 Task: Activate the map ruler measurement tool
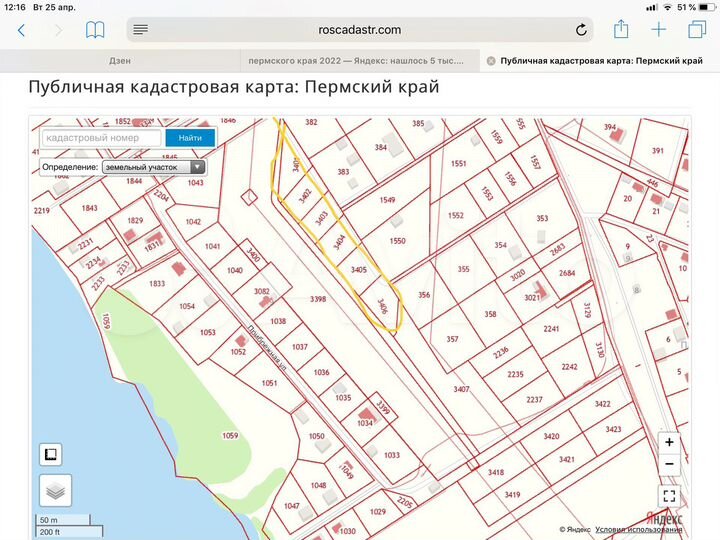coord(51,455)
